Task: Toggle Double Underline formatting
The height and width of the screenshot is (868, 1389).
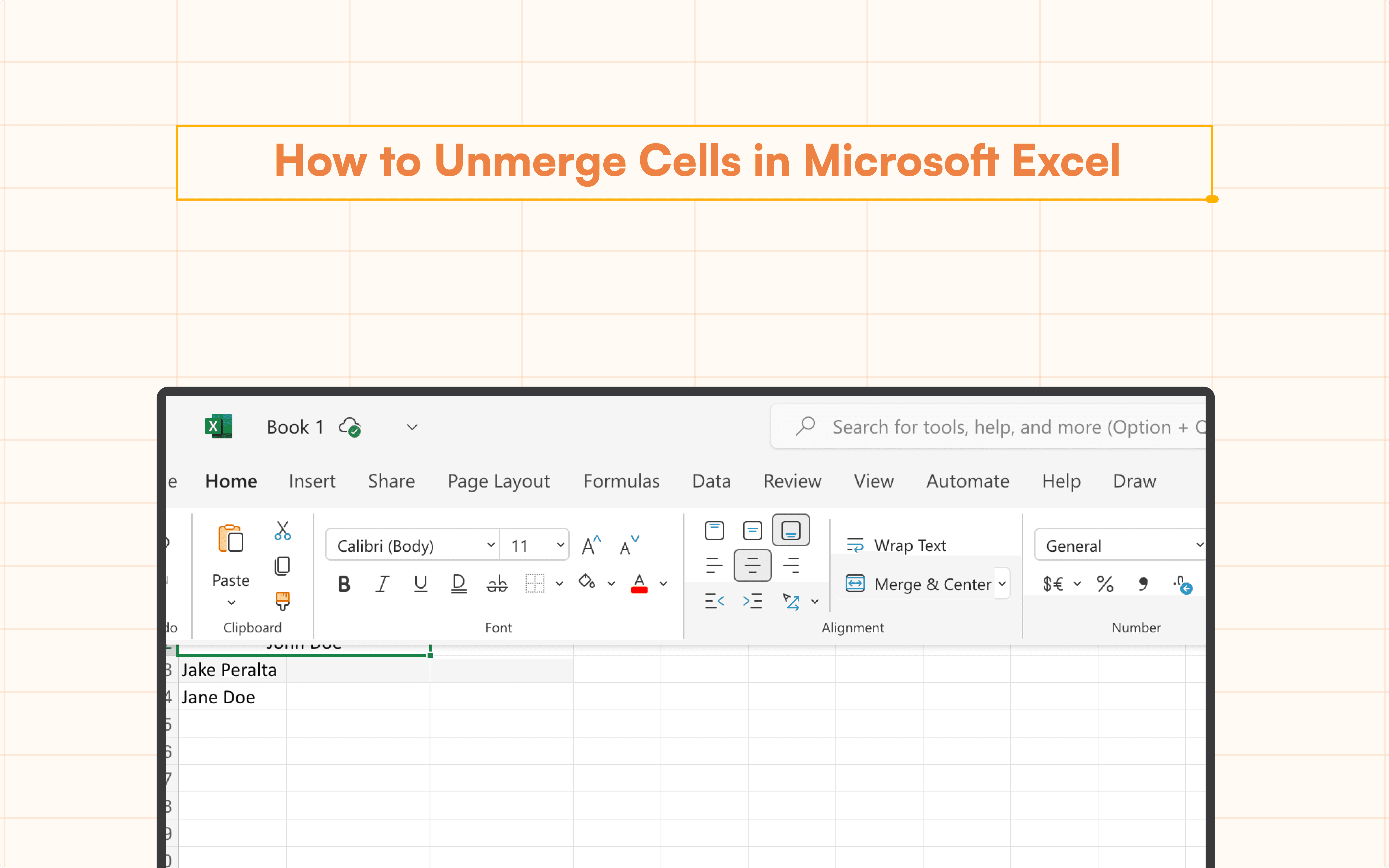Action: point(458,584)
